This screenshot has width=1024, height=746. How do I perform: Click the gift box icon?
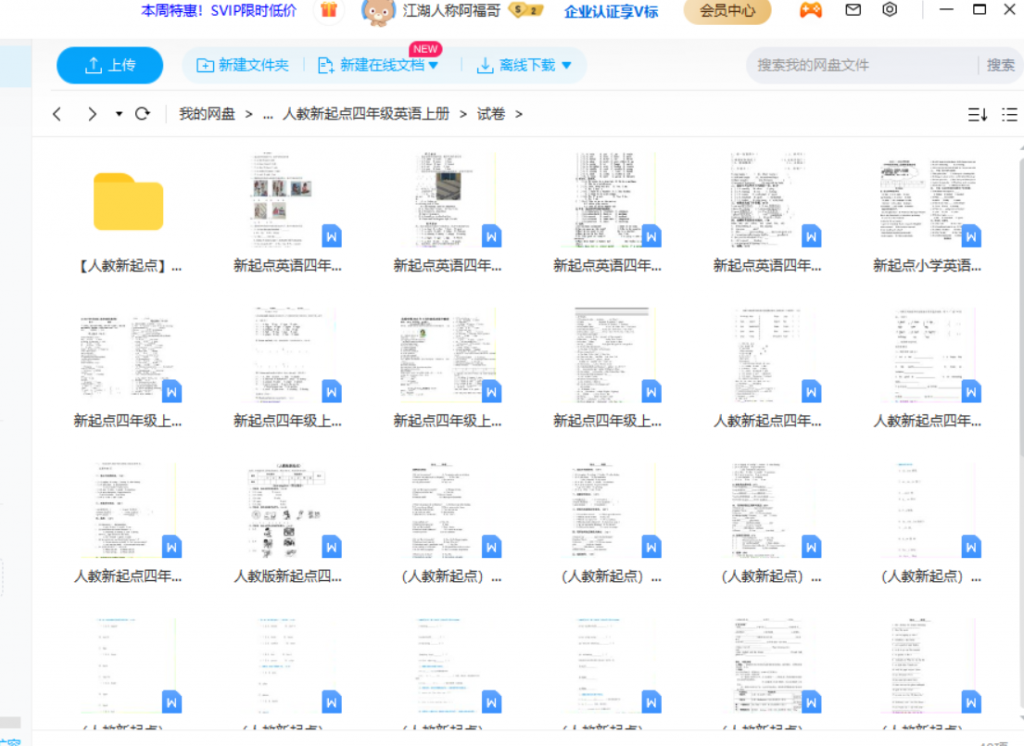328,10
